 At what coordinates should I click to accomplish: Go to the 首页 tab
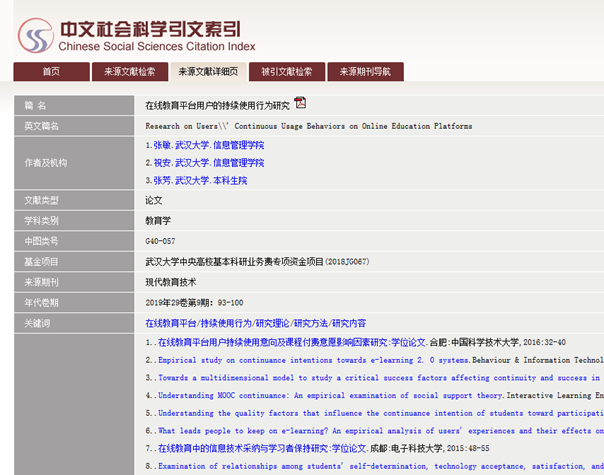(51, 72)
